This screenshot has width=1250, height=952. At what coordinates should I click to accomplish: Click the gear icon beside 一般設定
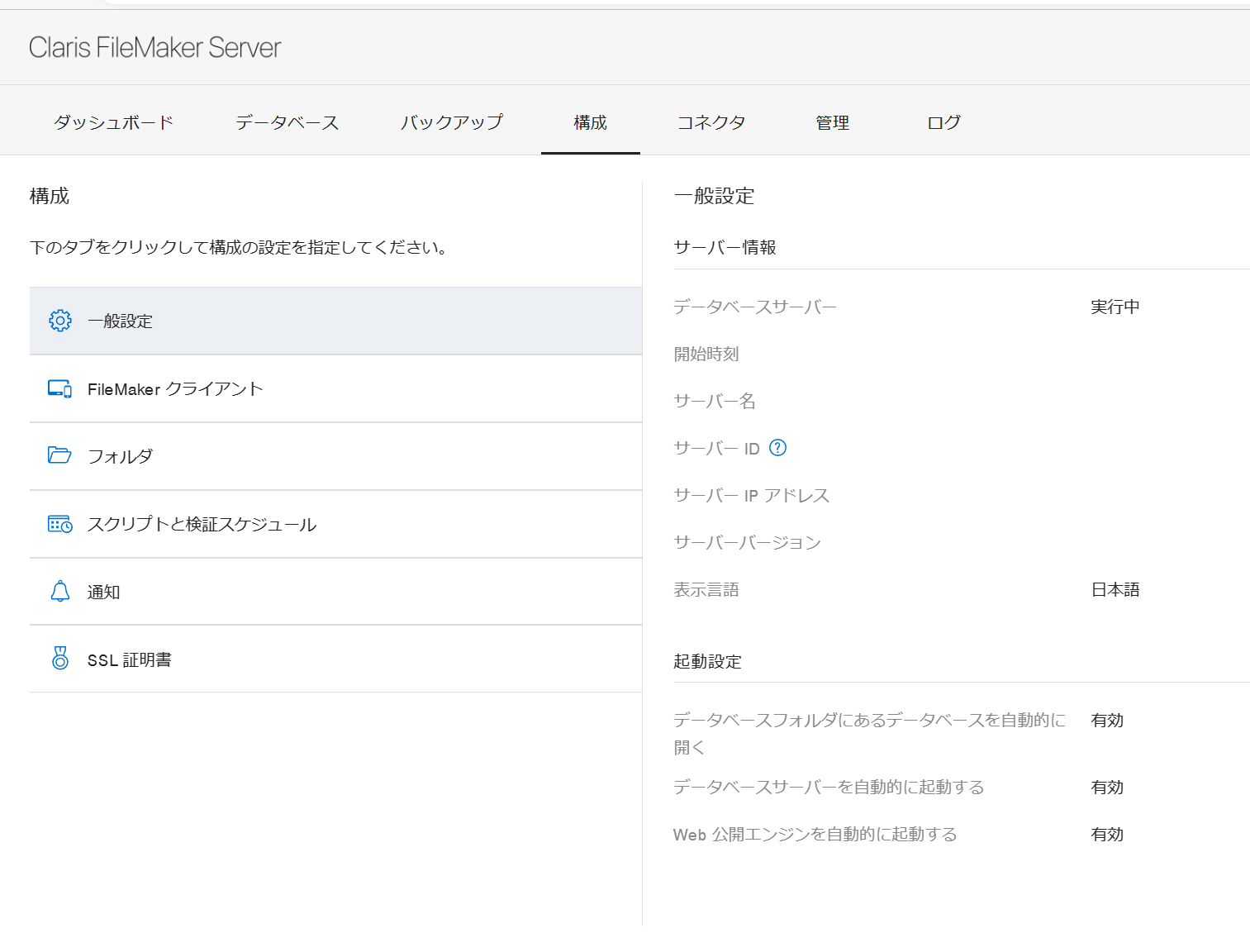coord(60,321)
